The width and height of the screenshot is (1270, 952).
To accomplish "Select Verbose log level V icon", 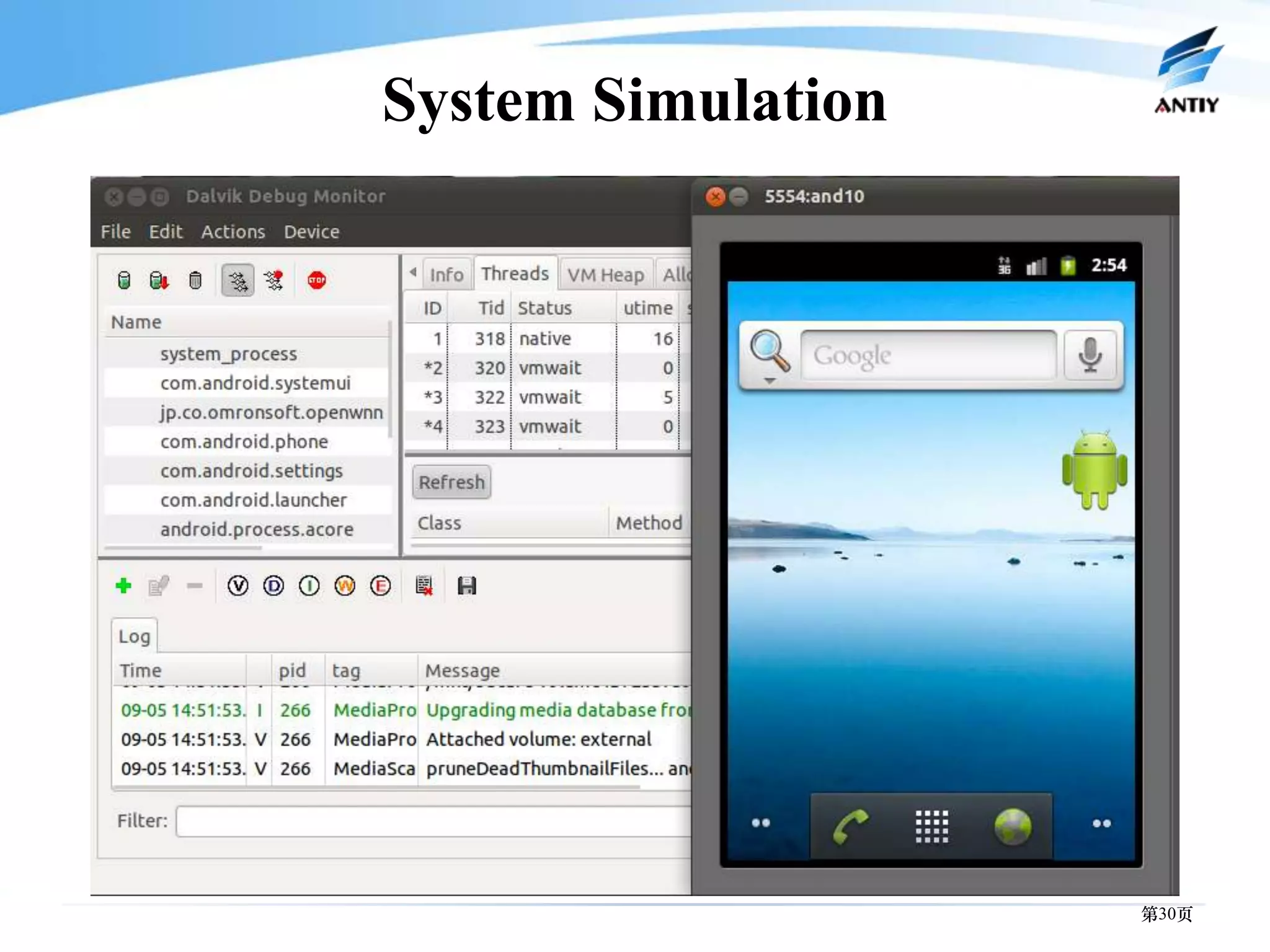I will [x=238, y=586].
